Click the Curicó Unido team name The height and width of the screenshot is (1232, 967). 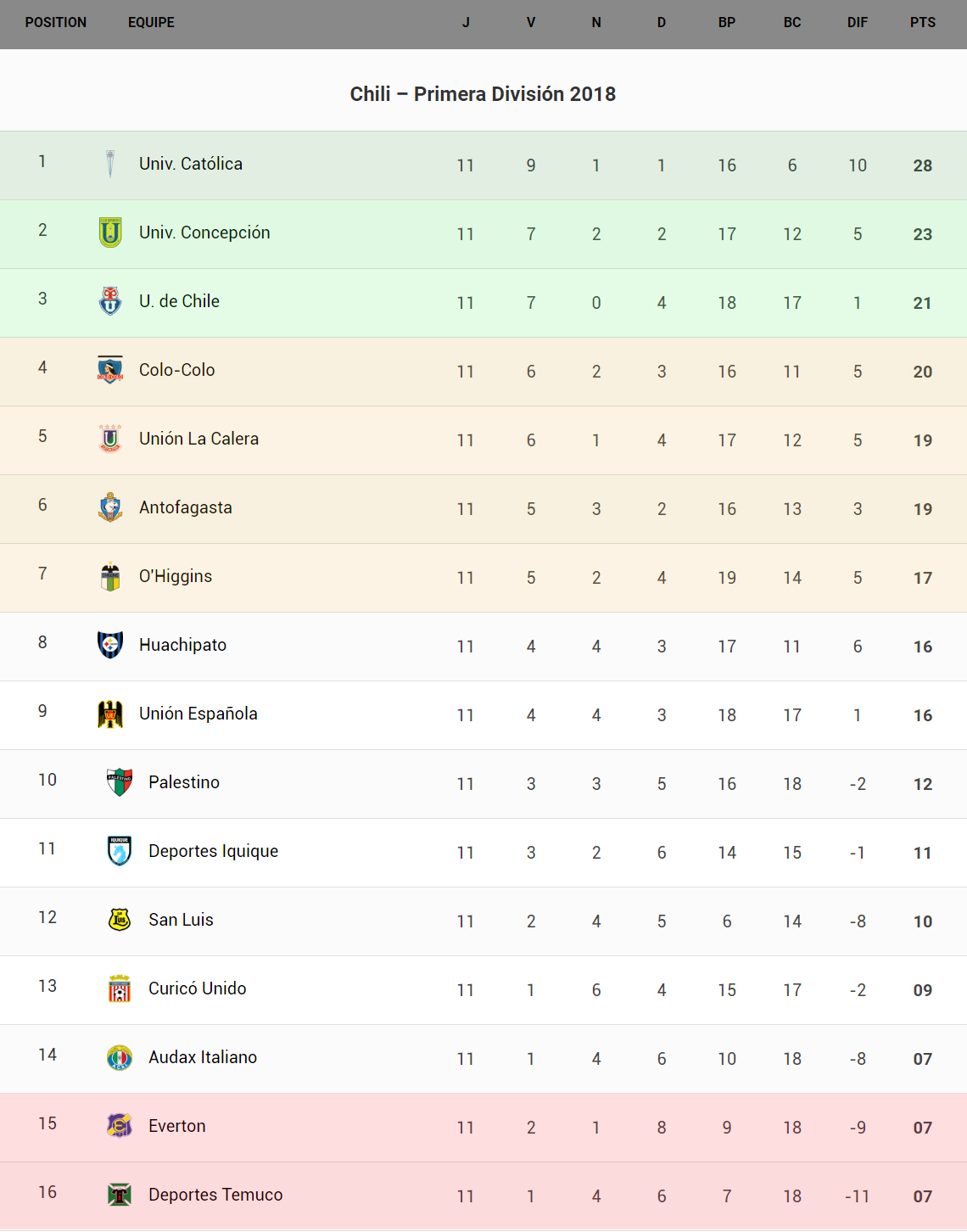(x=197, y=988)
